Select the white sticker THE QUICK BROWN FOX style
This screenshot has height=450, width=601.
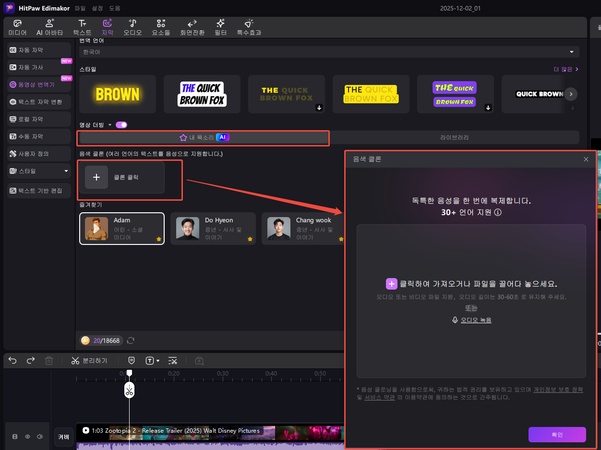coord(202,94)
